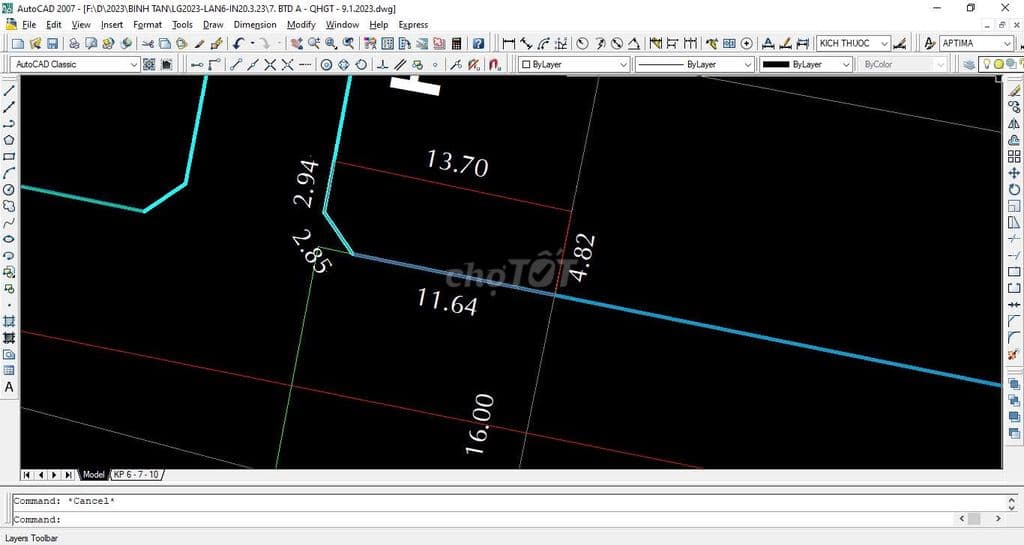
Task: Activate the Zoom Window tool
Action: (331, 44)
